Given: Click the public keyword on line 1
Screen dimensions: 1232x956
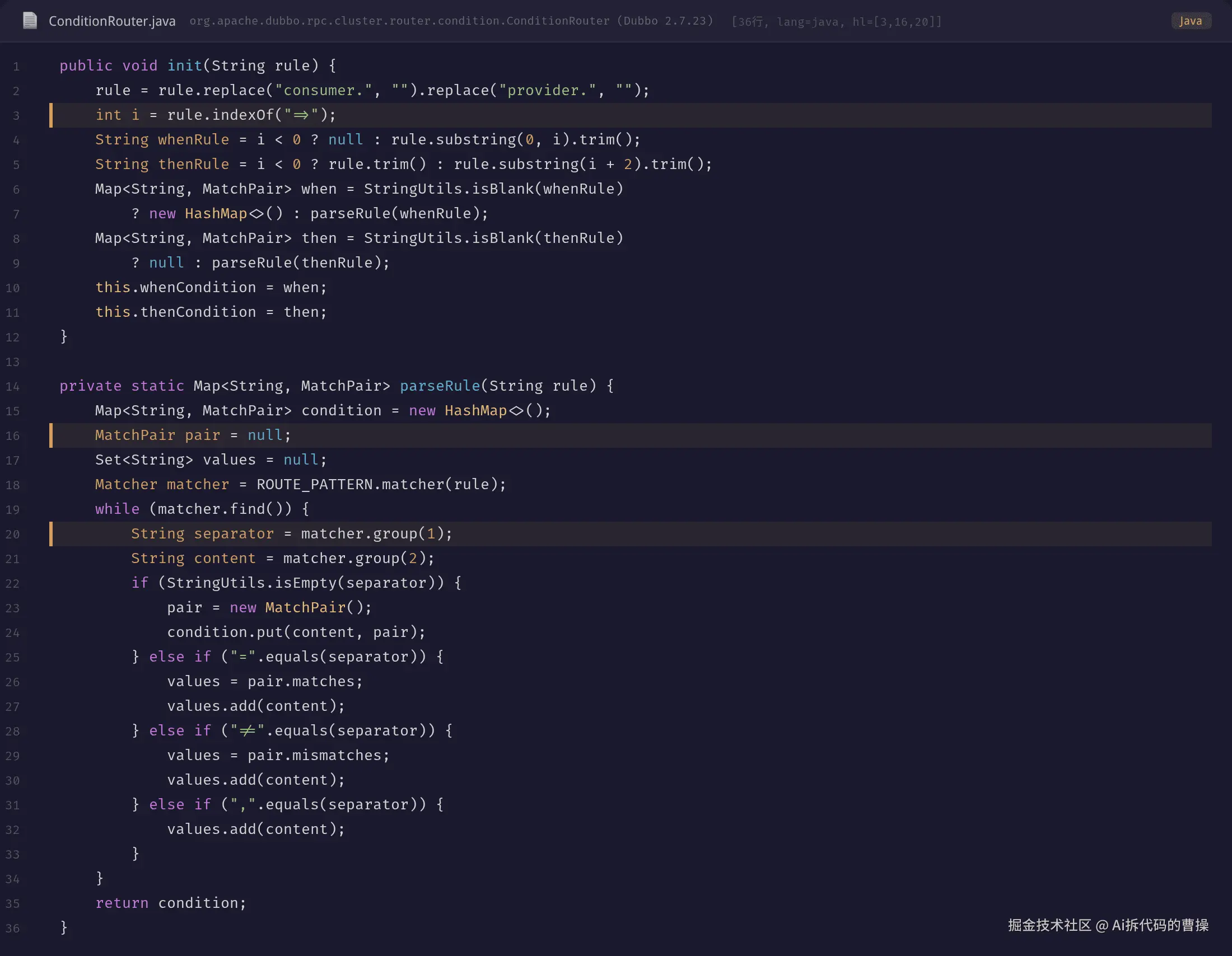Looking at the screenshot, I should click(86, 65).
